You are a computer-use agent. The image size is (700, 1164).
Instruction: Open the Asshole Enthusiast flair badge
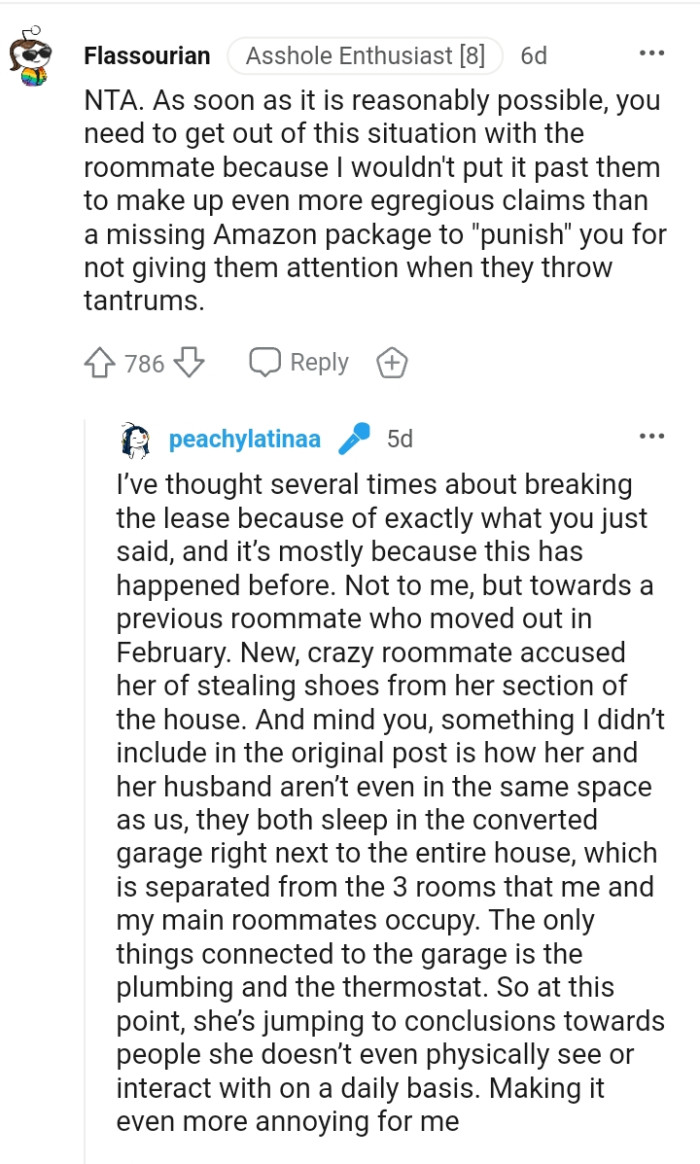[364, 56]
